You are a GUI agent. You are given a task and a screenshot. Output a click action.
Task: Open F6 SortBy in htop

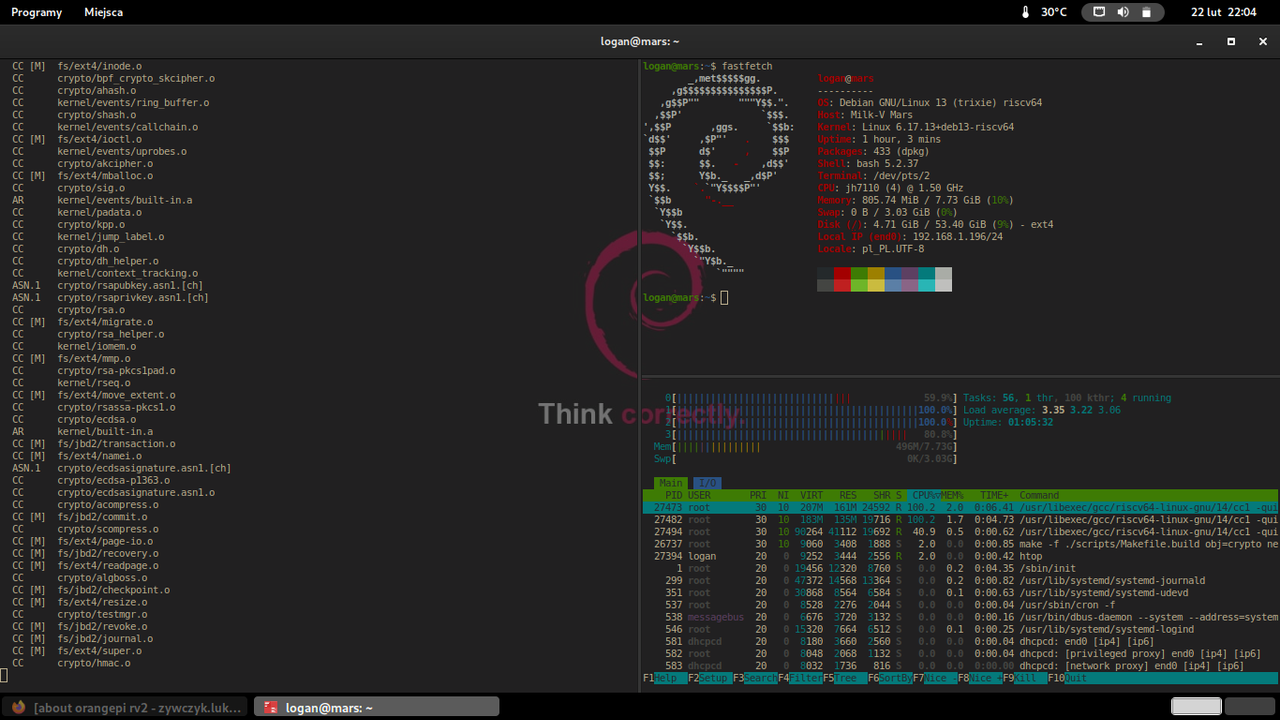click(x=889, y=678)
